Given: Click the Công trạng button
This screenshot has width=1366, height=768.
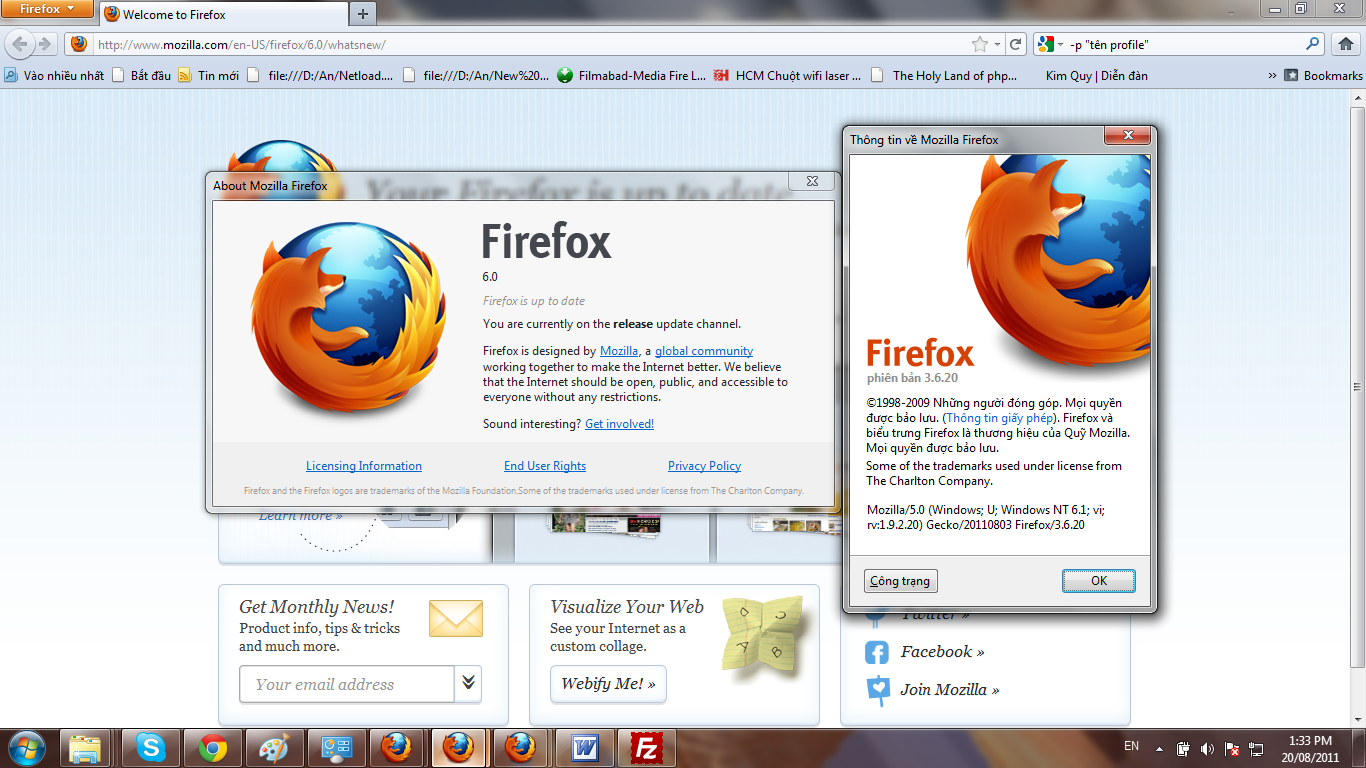Looking at the screenshot, I should [x=900, y=581].
